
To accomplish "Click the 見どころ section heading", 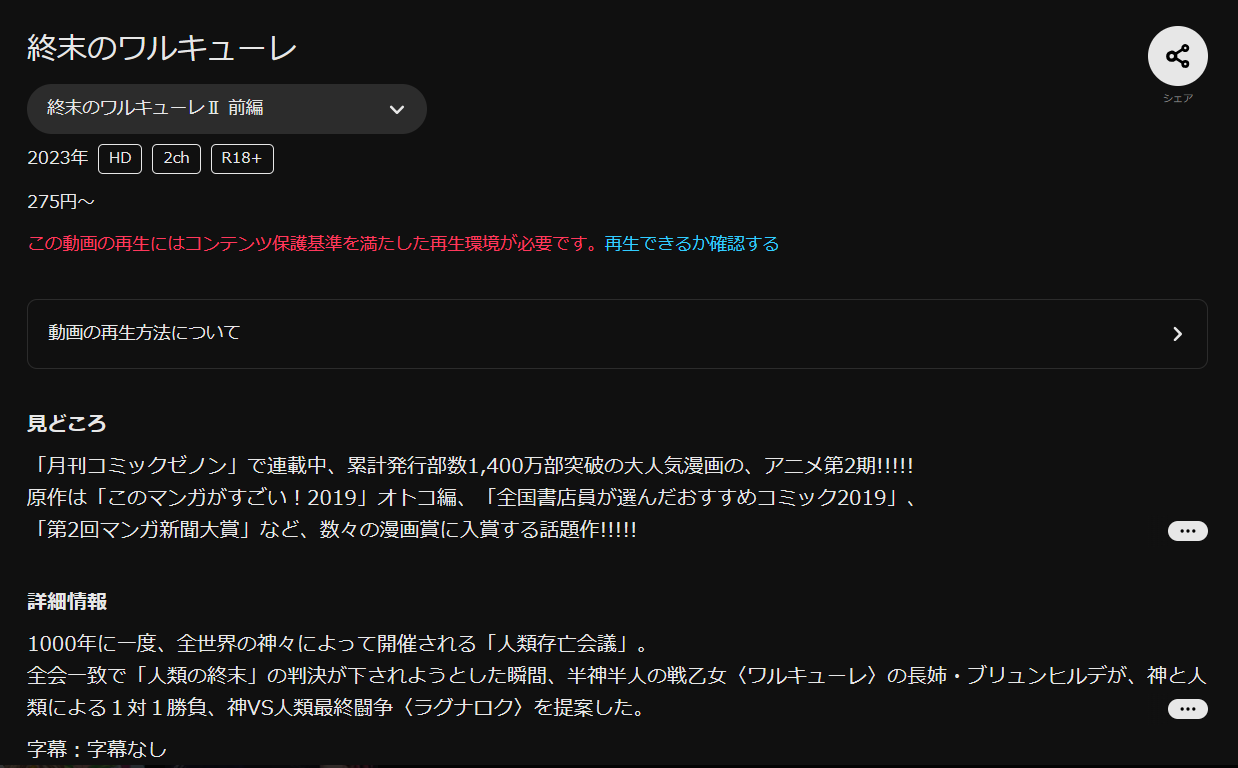I will coord(66,423).
